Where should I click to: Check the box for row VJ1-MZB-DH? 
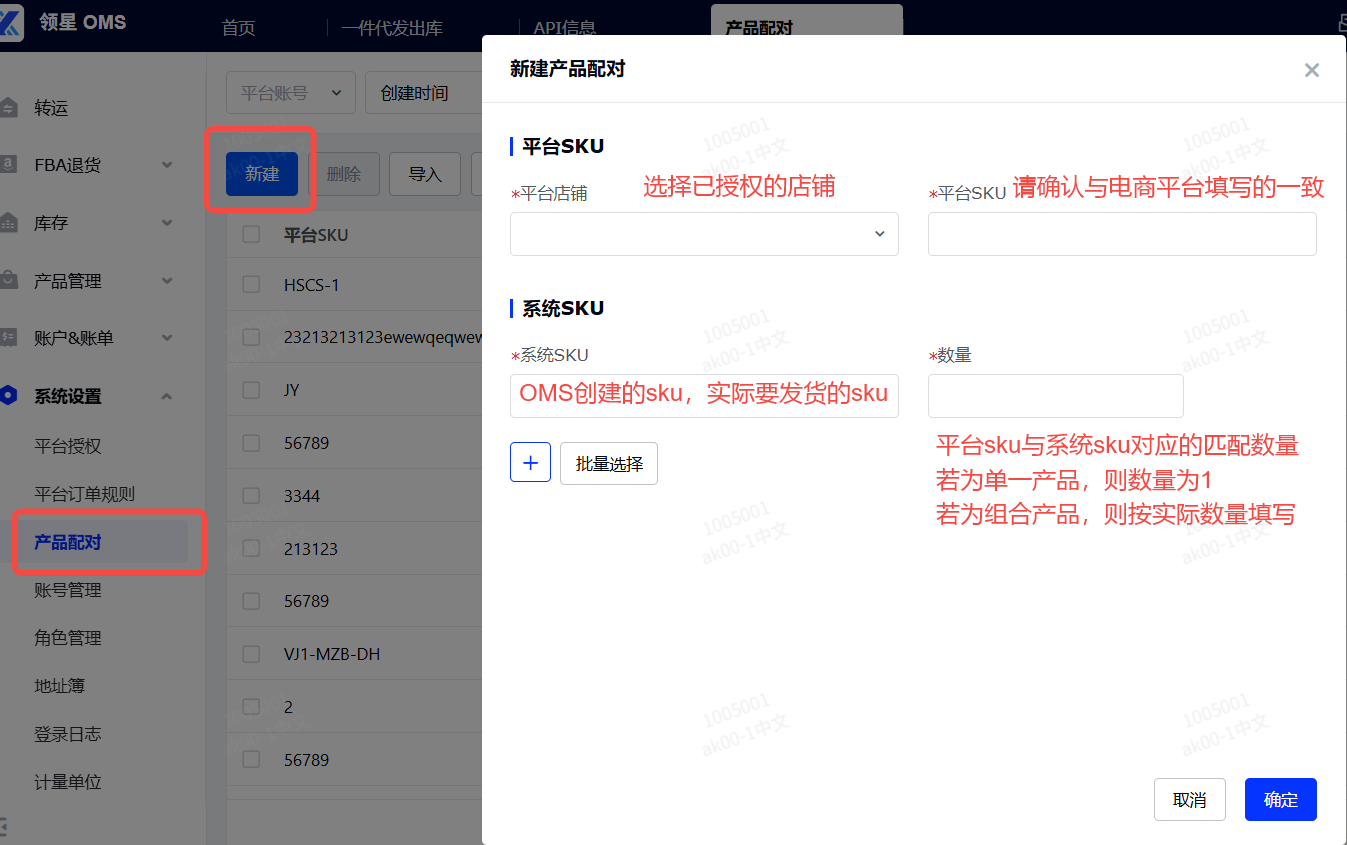251,654
